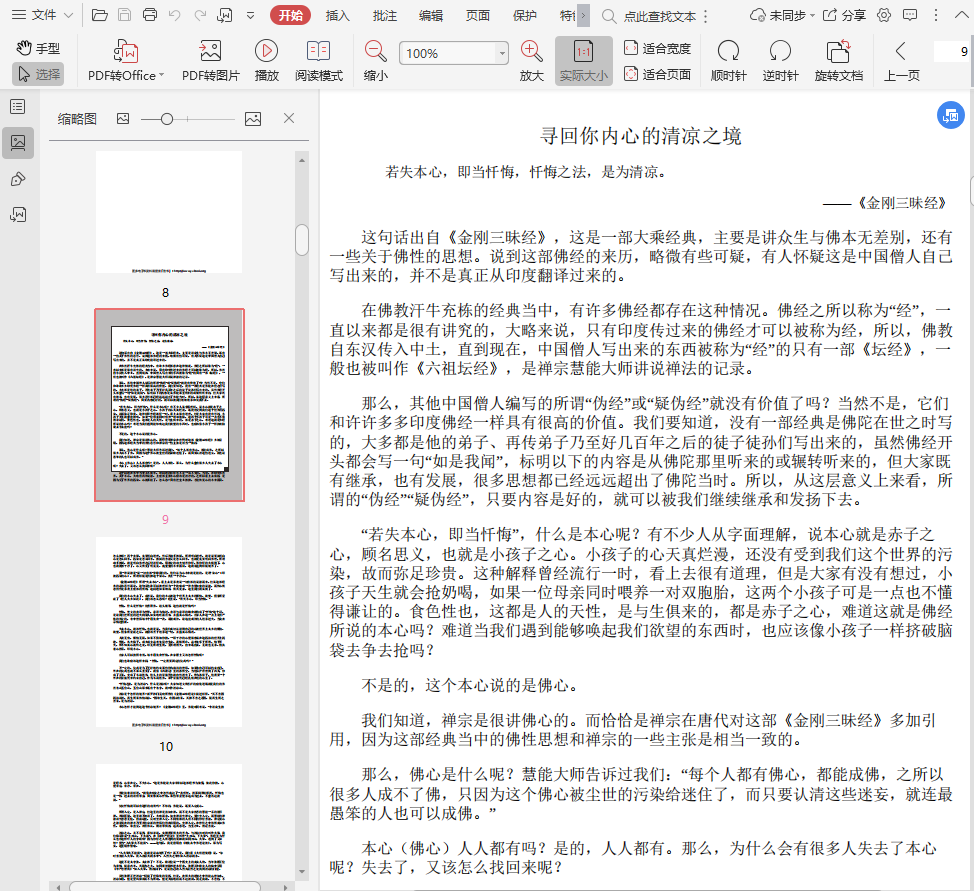Screen dimensions: 974x891
Task: Click the large thumbnail size icon
Action: (x=253, y=119)
